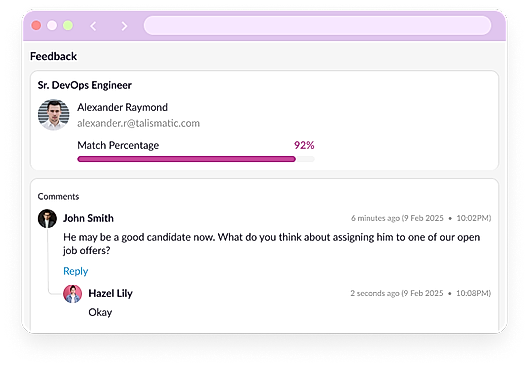529x368 pixels.
Task: Click the John Smith commenter name
Action: coord(88,218)
